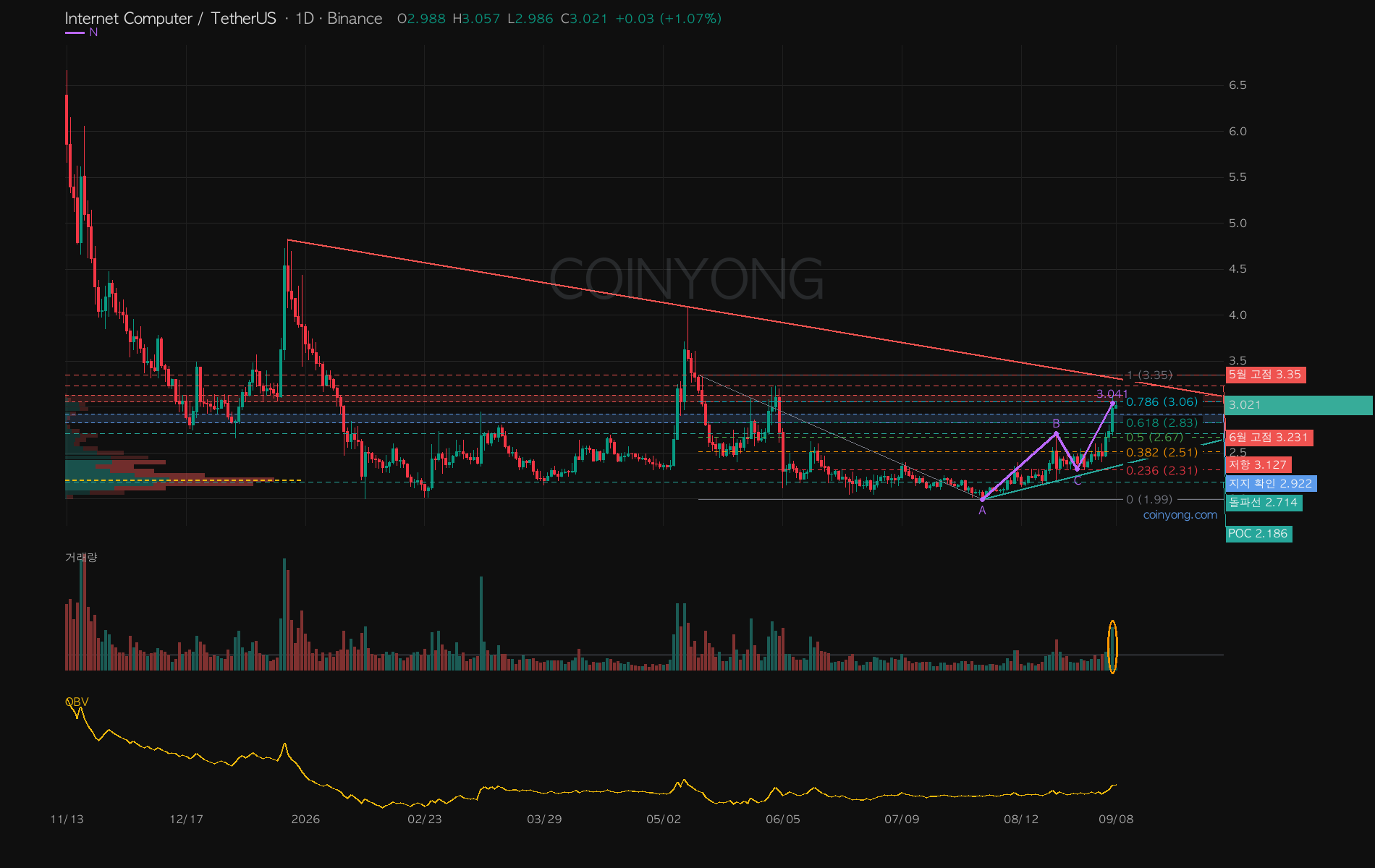Click the 지지 확인 2.922 label
Screen dimensions: 1375x868
pos(1271,484)
